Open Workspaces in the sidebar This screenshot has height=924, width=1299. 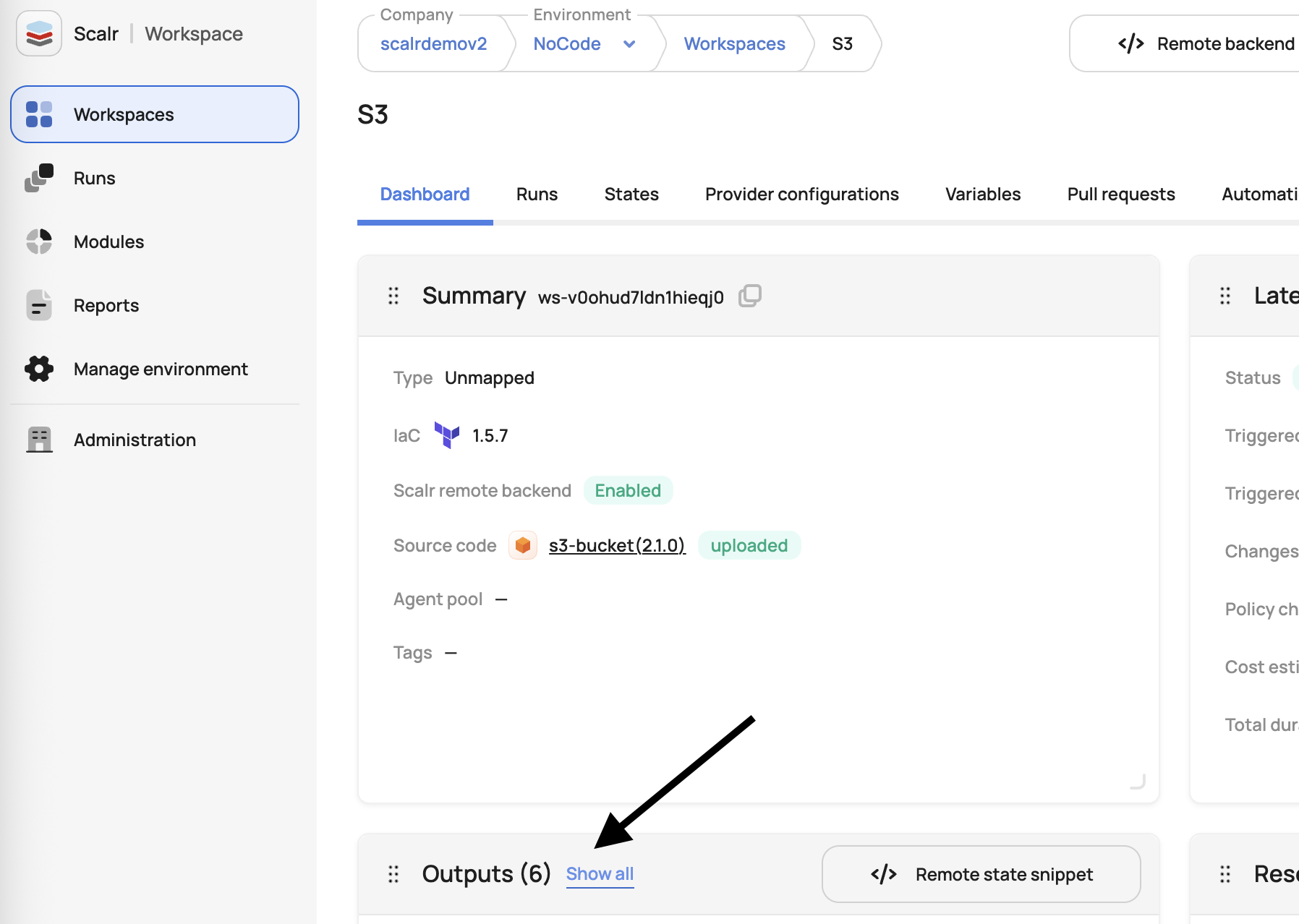click(155, 114)
